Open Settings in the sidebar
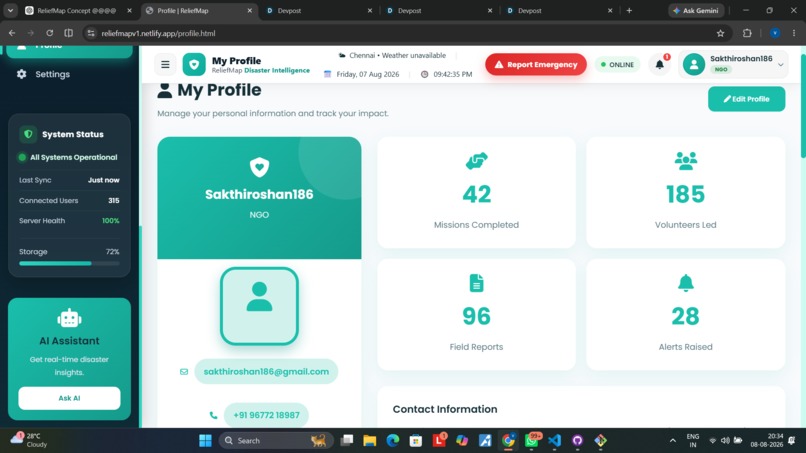The width and height of the screenshot is (806, 453). coord(52,74)
